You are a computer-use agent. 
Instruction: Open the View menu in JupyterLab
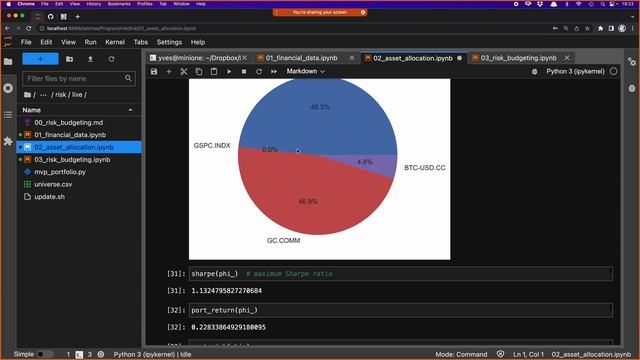click(x=68, y=42)
